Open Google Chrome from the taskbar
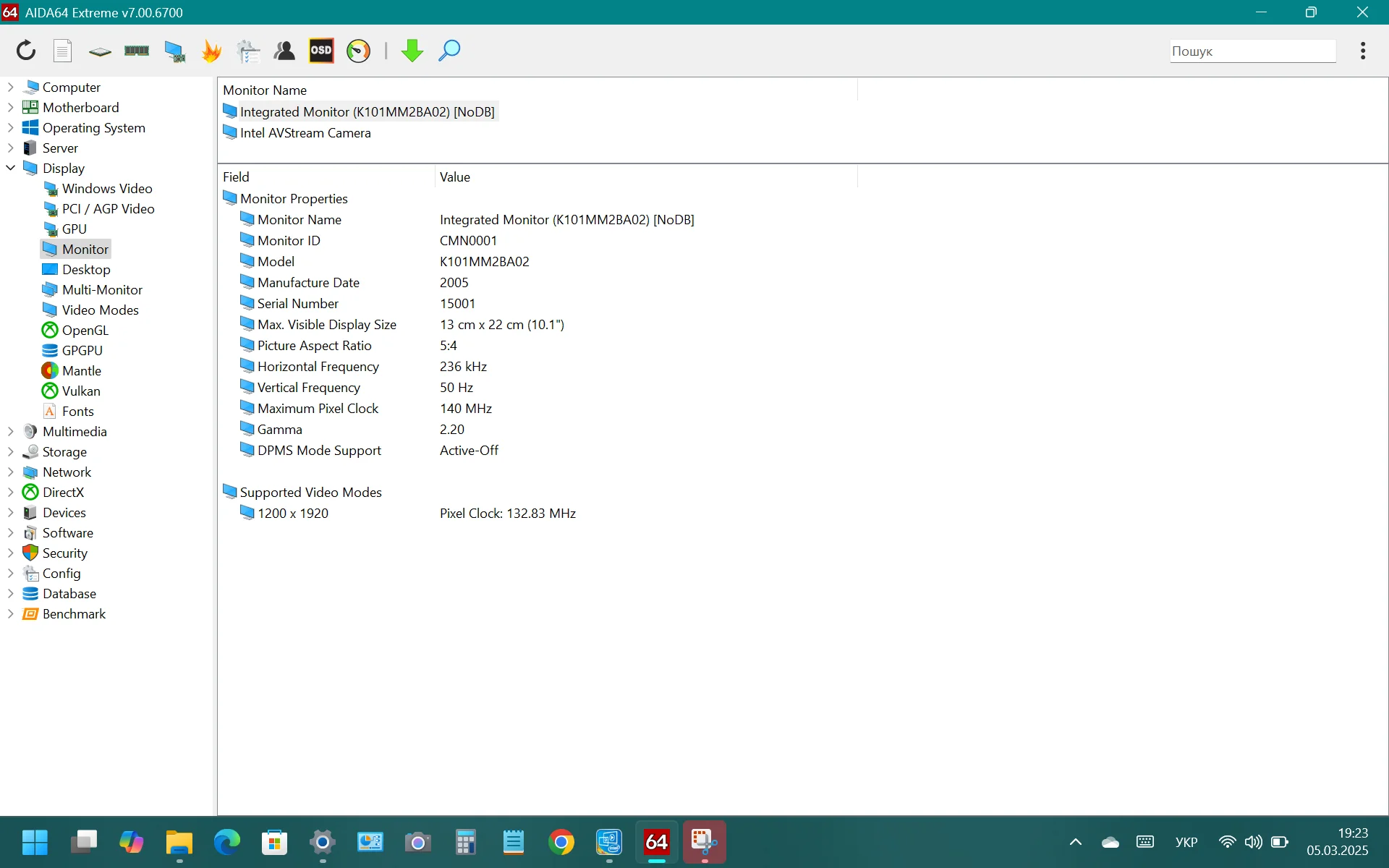 point(561,842)
